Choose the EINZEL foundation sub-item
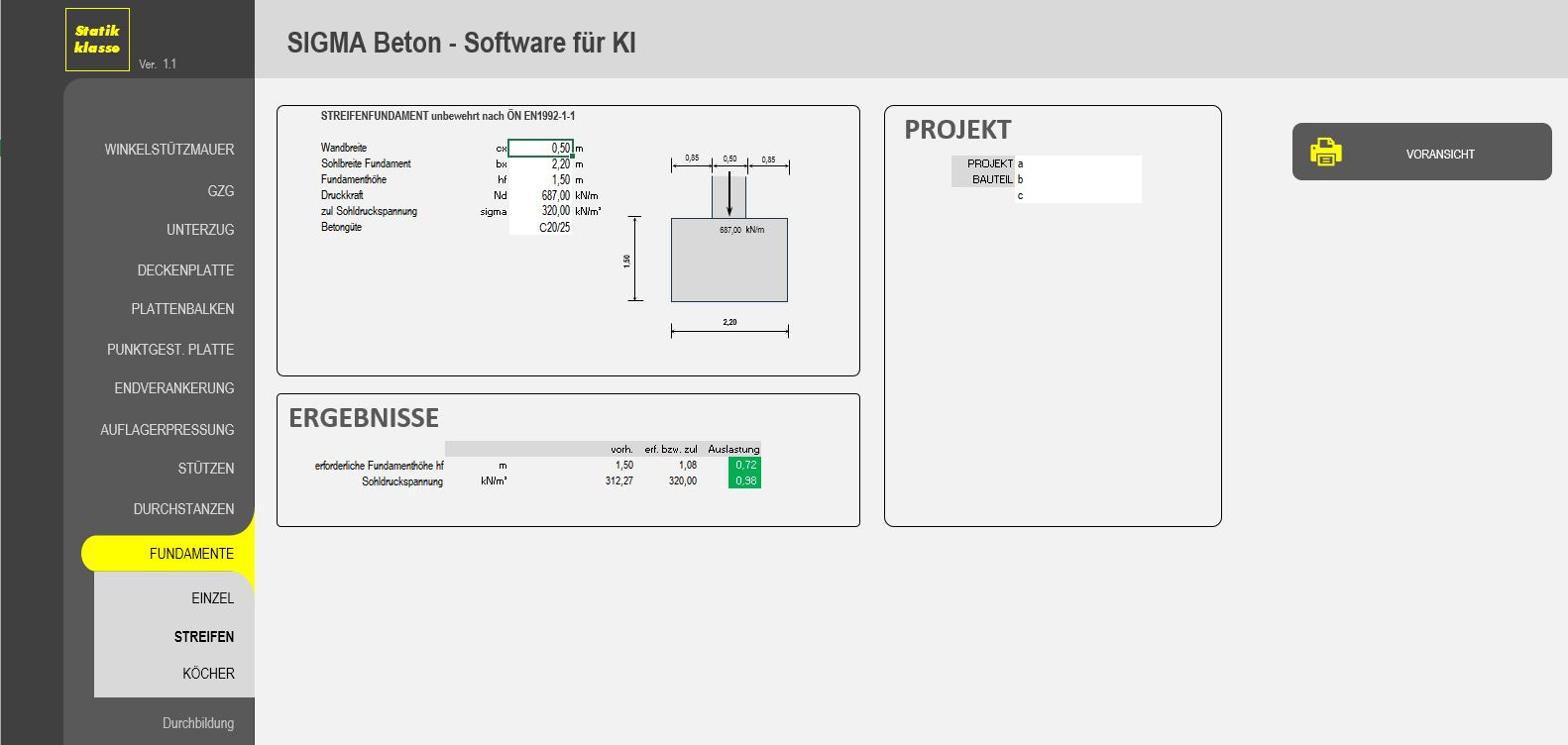The width and height of the screenshot is (1568, 745). [212, 598]
